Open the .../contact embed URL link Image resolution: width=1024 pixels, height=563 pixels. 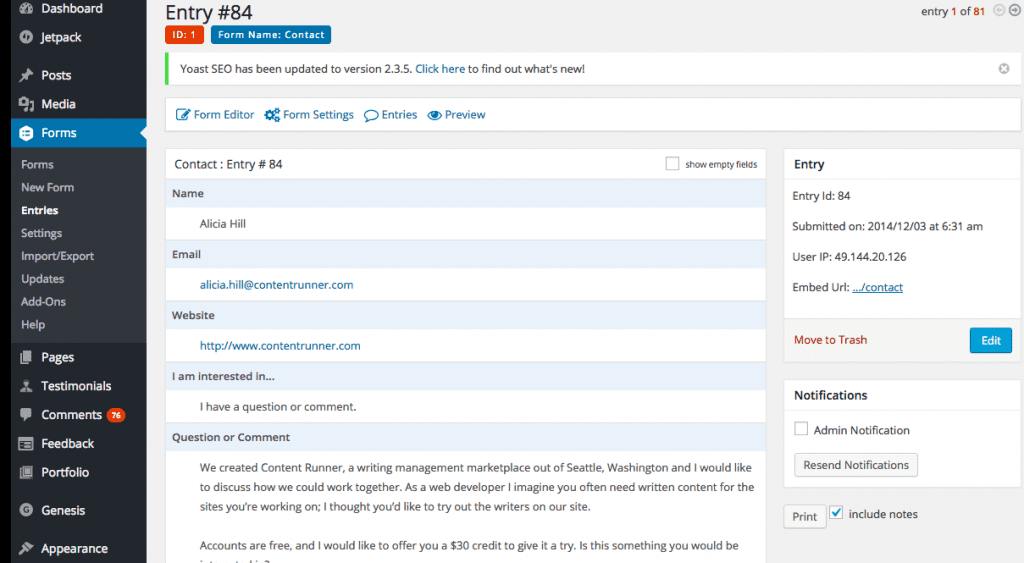click(x=878, y=287)
